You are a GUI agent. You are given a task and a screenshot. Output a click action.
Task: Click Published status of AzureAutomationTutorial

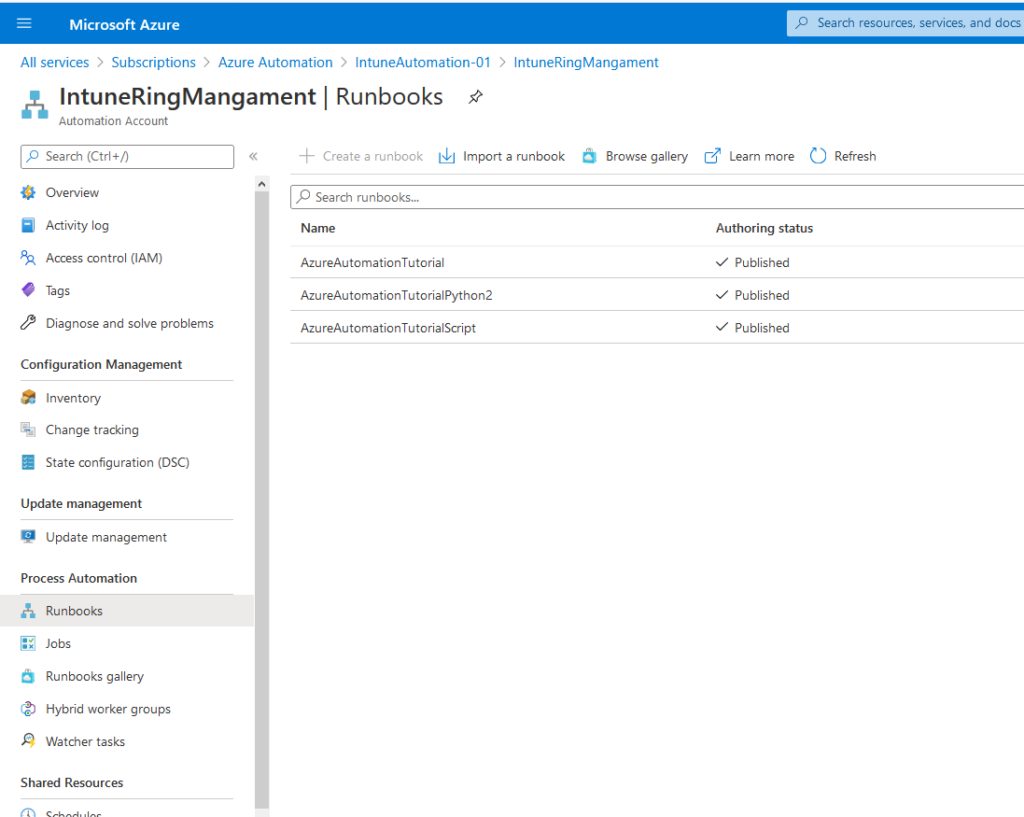(x=752, y=263)
